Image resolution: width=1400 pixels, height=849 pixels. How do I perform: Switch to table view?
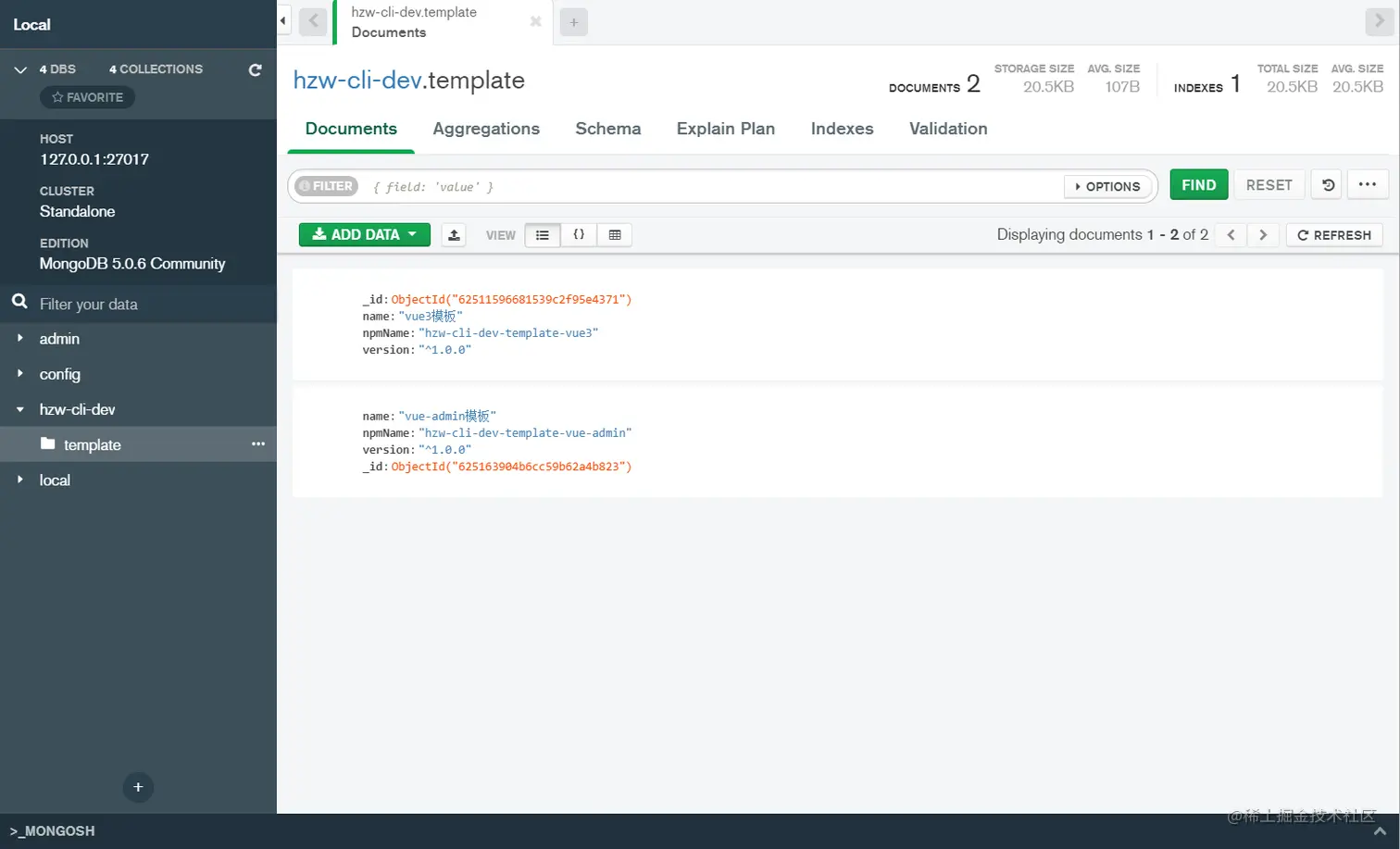[615, 235]
